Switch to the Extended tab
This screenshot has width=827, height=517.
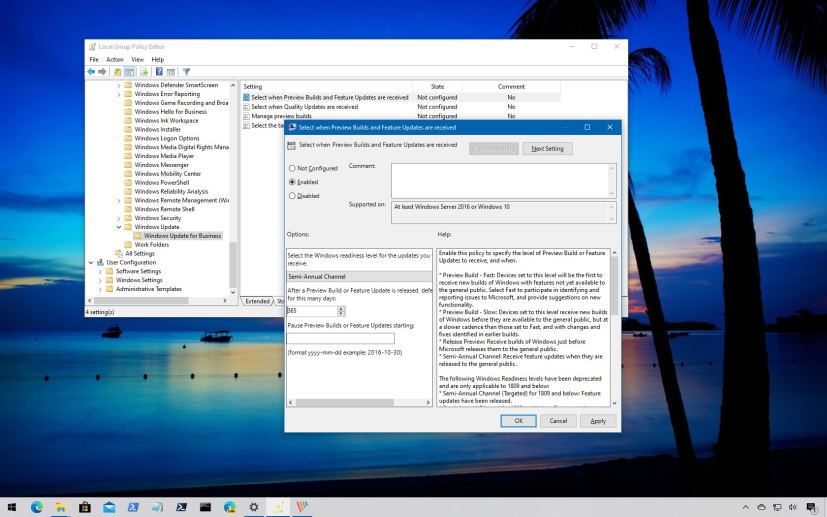click(257, 301)
